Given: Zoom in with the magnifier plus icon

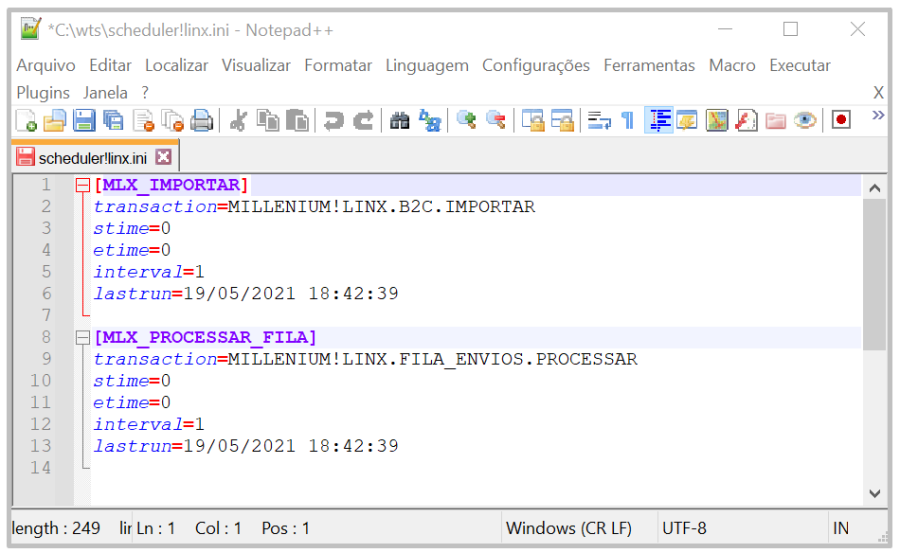Looking at the screenshot, I should (x=466, y=121).
